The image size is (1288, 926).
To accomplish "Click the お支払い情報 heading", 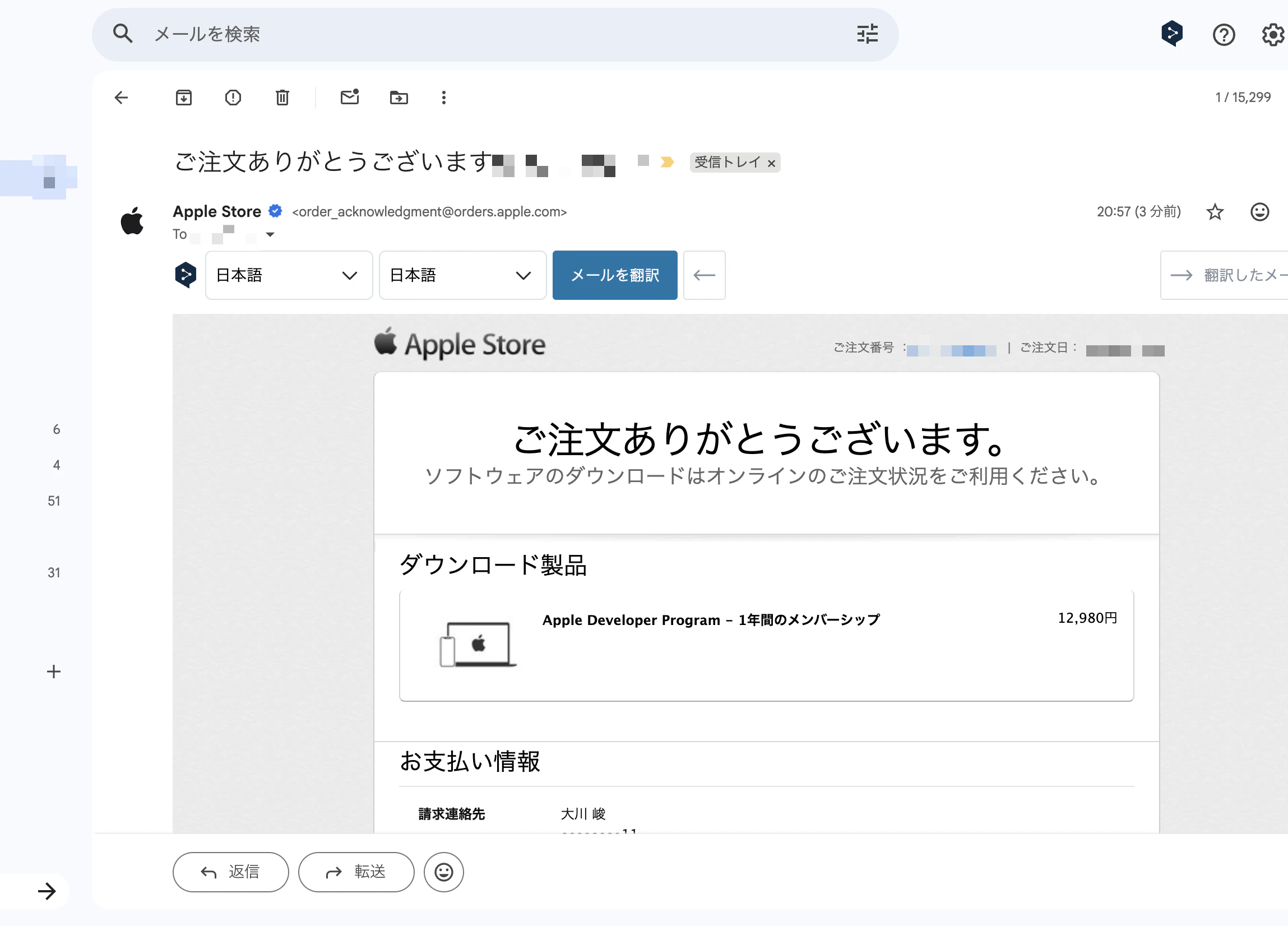I will click(x=470, y=761).
